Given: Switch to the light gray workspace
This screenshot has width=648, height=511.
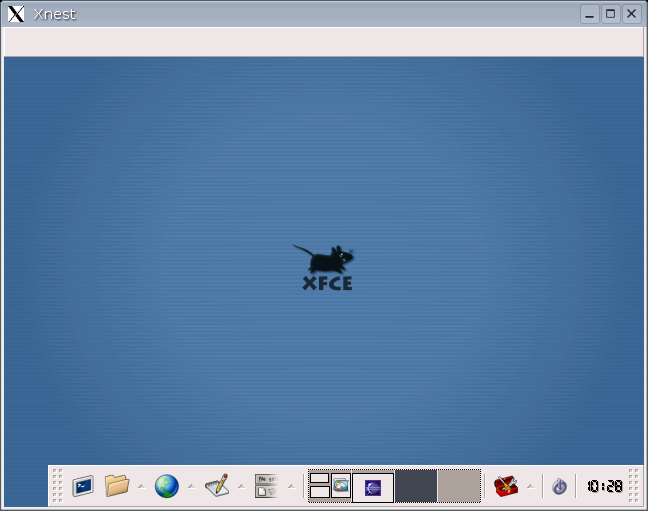Looking at the screenshot, I should click(x=459, y=486).
